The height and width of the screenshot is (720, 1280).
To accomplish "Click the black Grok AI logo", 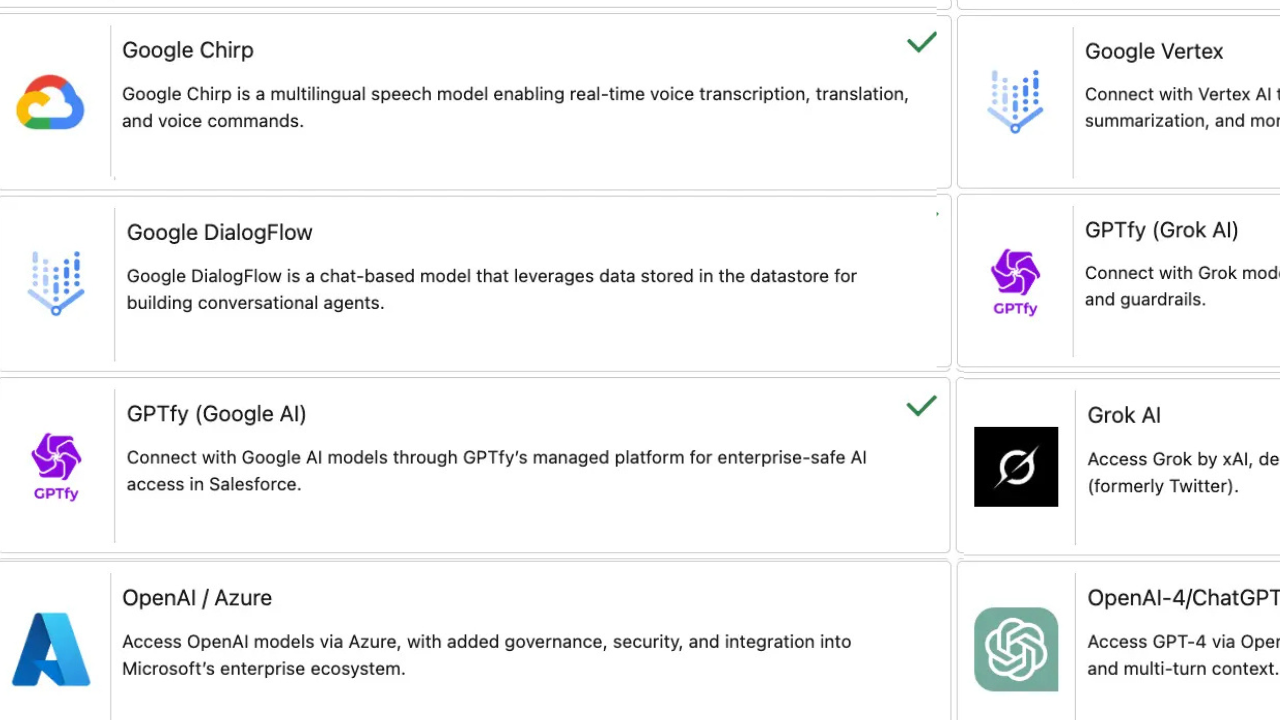I will [1016, 467].
